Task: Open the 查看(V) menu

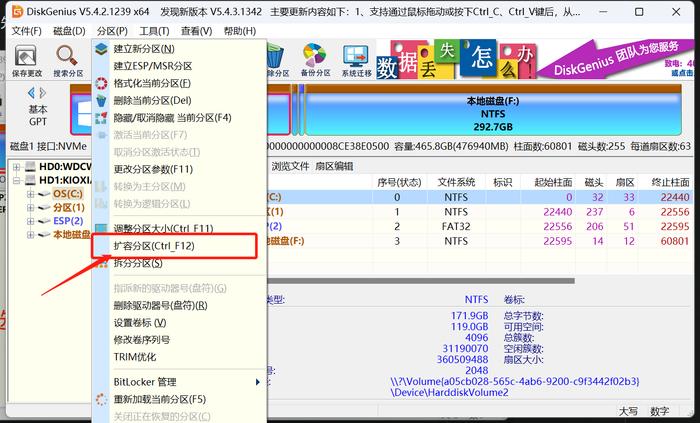Action: coord(196,31)
